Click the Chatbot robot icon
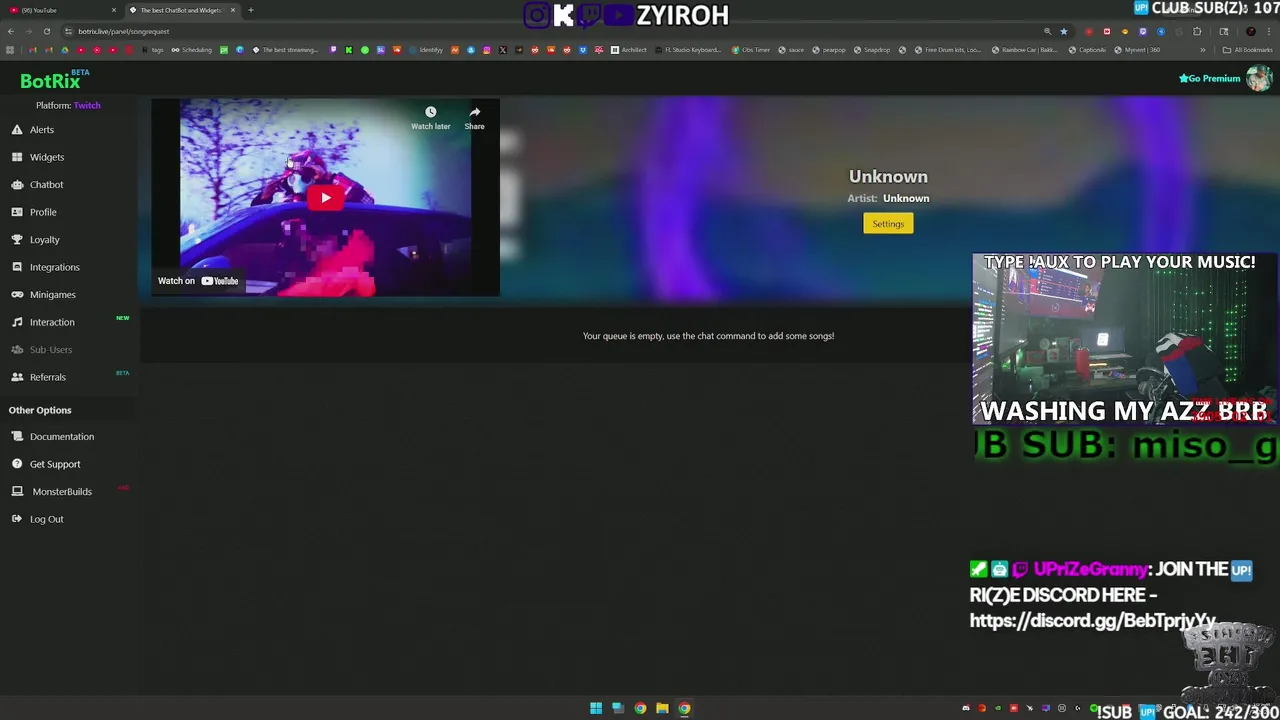This screenshot has width=1280, height=720. (x=17, y=185)
